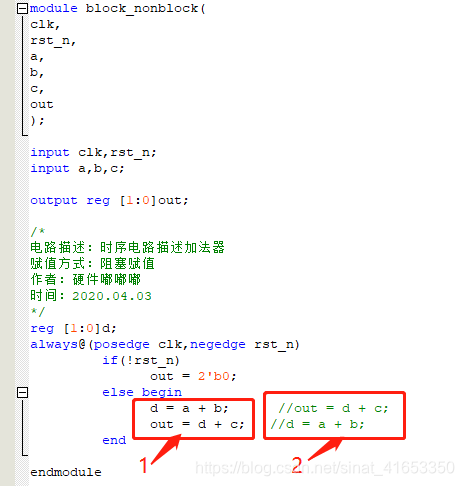Click the comment closer '*/'
Image resolution: width=464 pixels, height=486 pixels.
[x=38, y=312]
